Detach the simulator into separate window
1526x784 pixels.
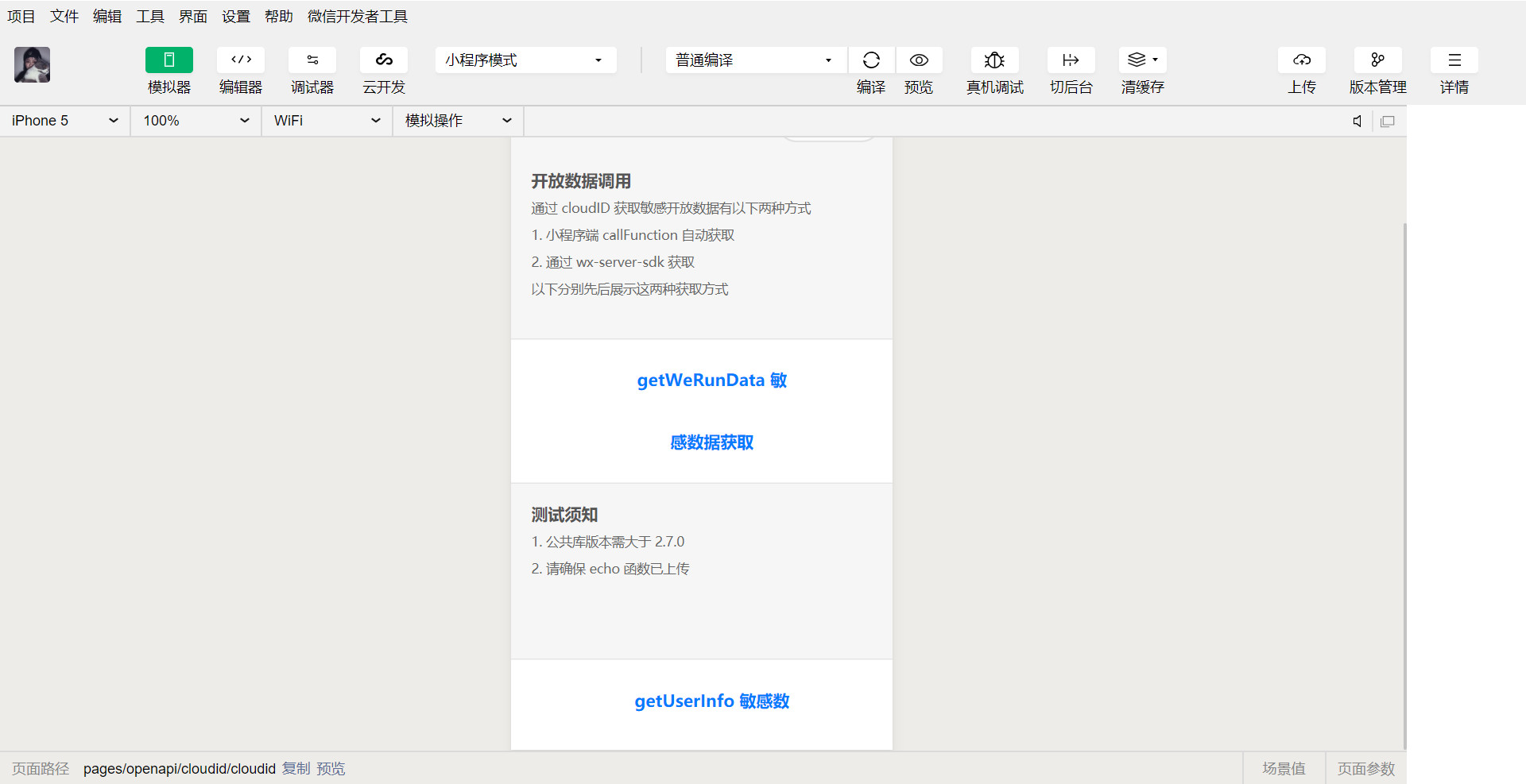pos(1388,122)
